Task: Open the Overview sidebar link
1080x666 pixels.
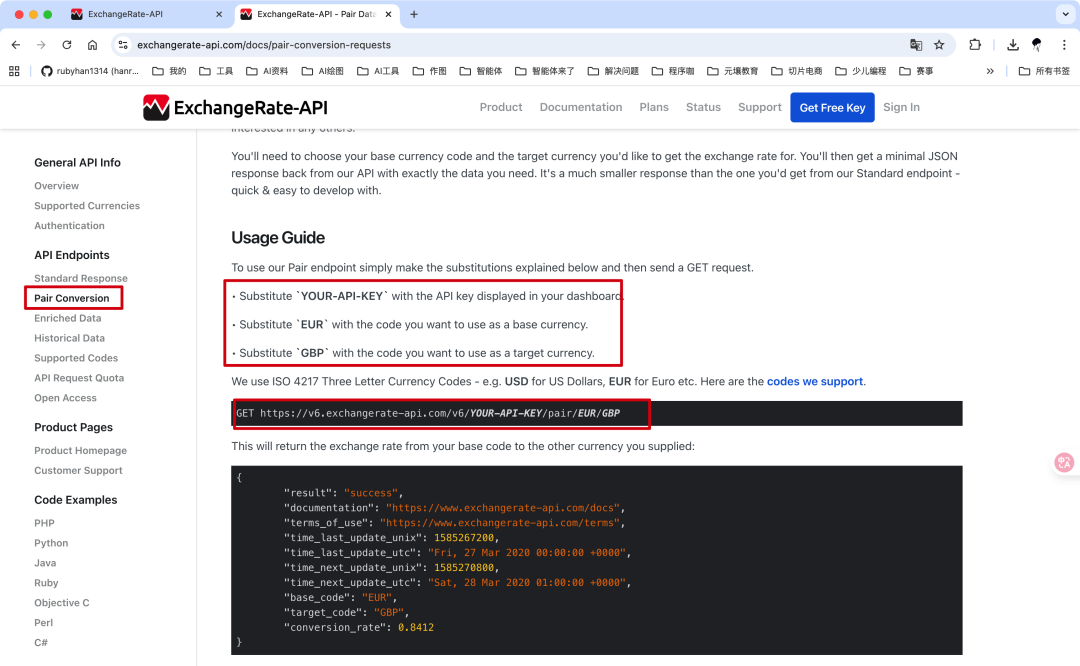Action: click(56, 186)
